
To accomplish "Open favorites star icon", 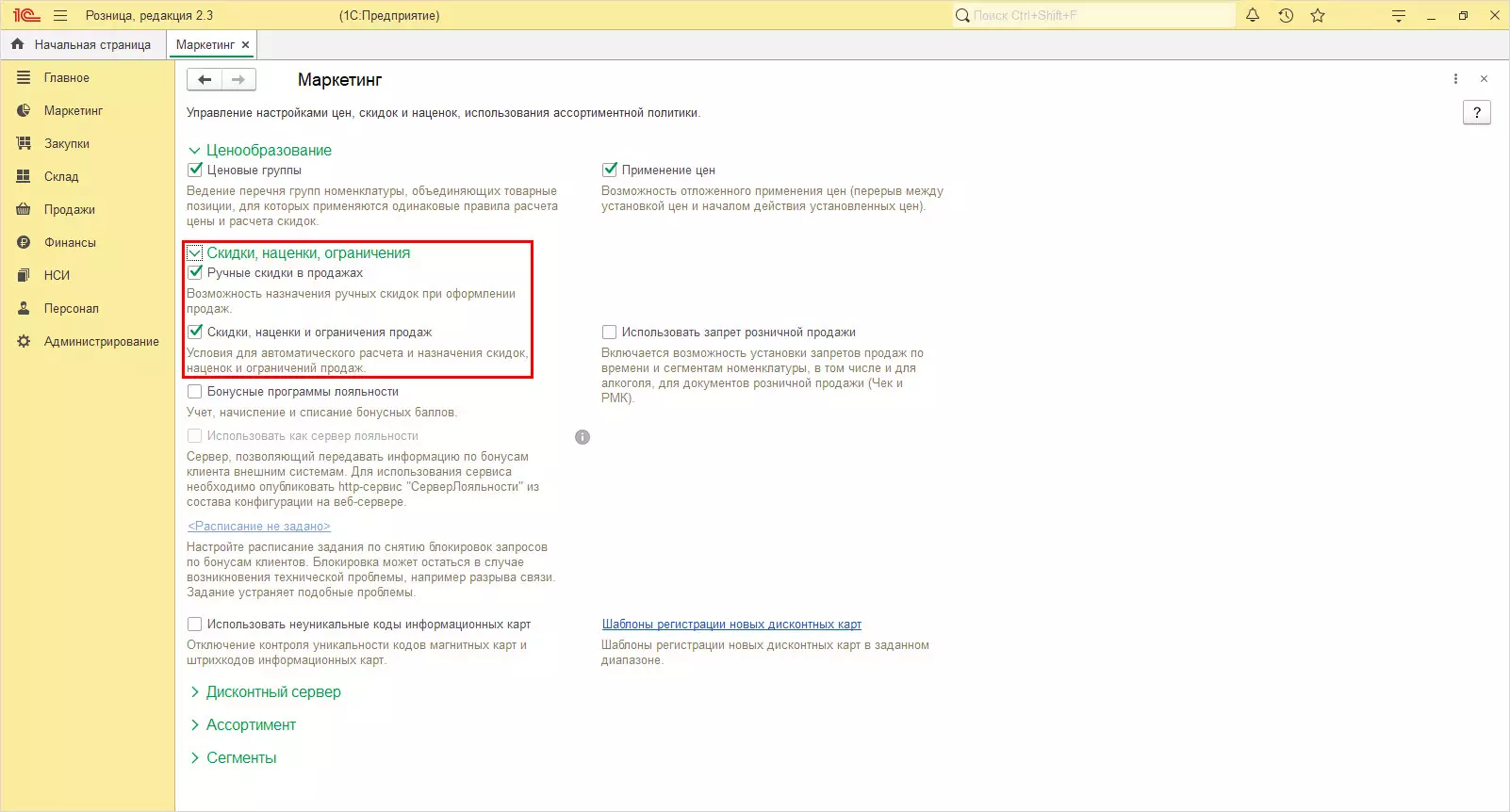I will (1318, 15).
